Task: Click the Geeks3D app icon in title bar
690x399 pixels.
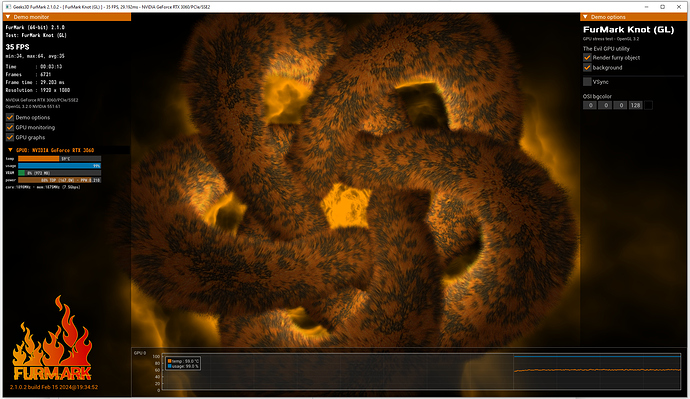Action: point(8,7)
